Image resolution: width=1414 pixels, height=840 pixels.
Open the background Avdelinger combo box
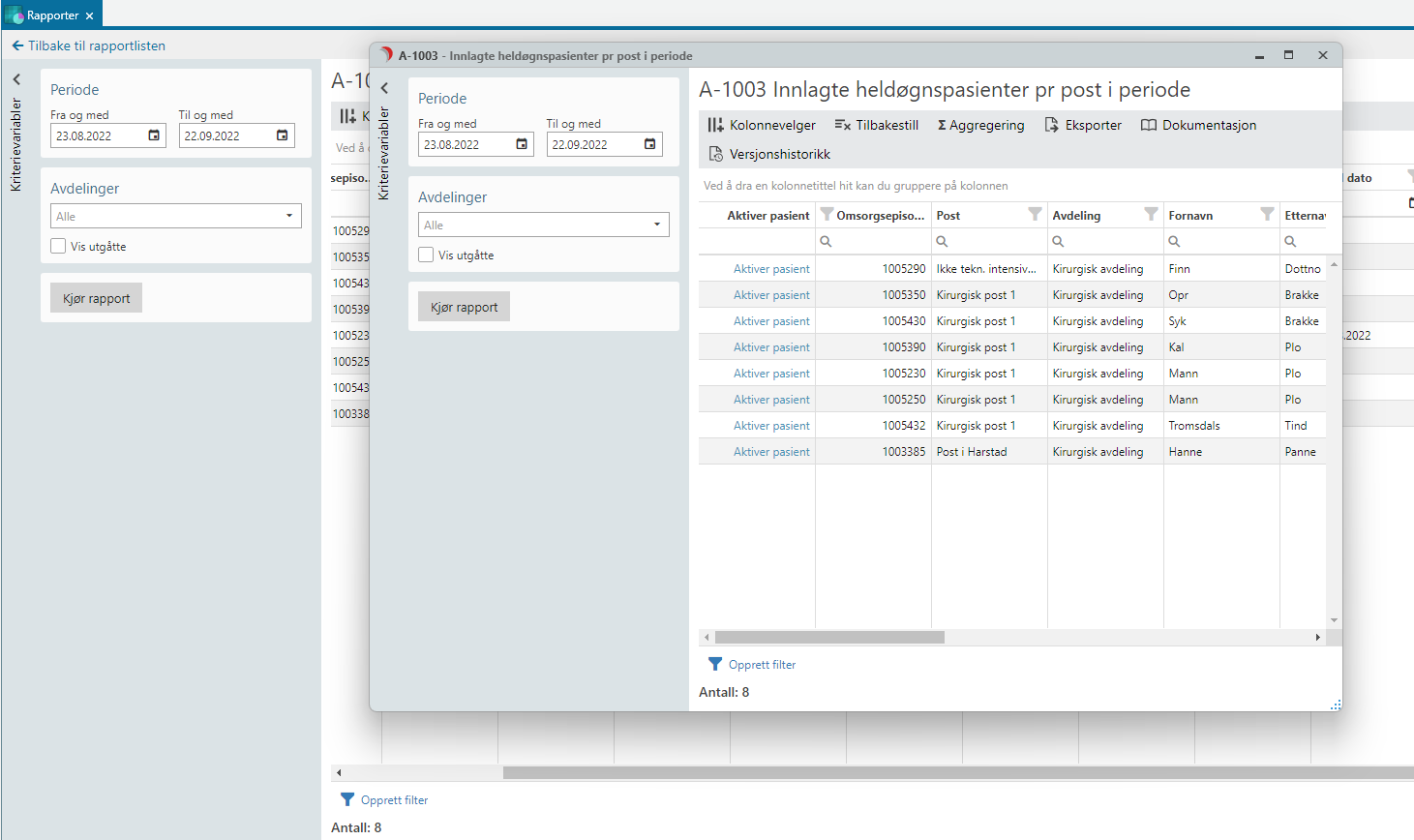click(288, 216)
